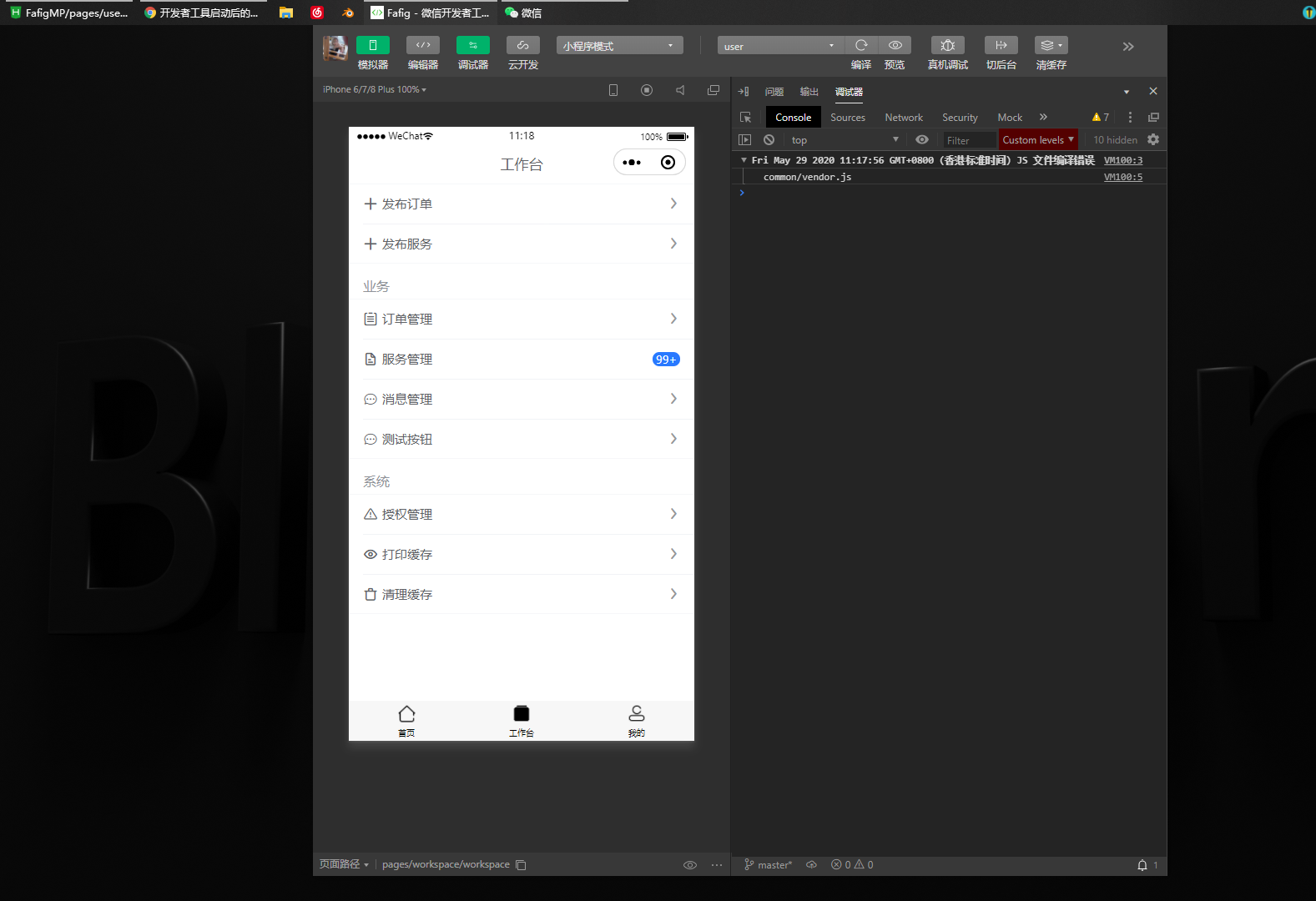Screen dimensions: 1316x901
Task: Switch to the 工作台 workspace tab
Action: (x=522, y=721)
